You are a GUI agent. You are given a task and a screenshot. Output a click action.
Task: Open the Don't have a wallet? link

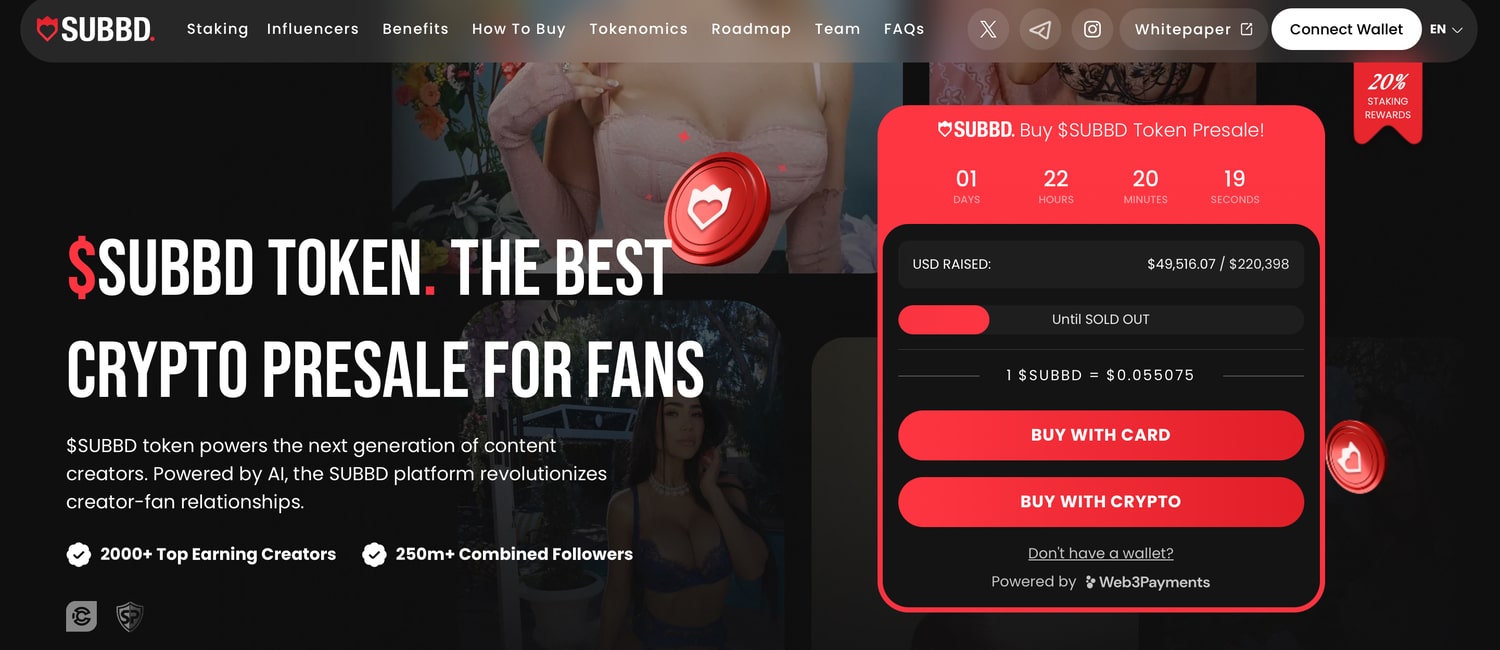(1101, 553)
